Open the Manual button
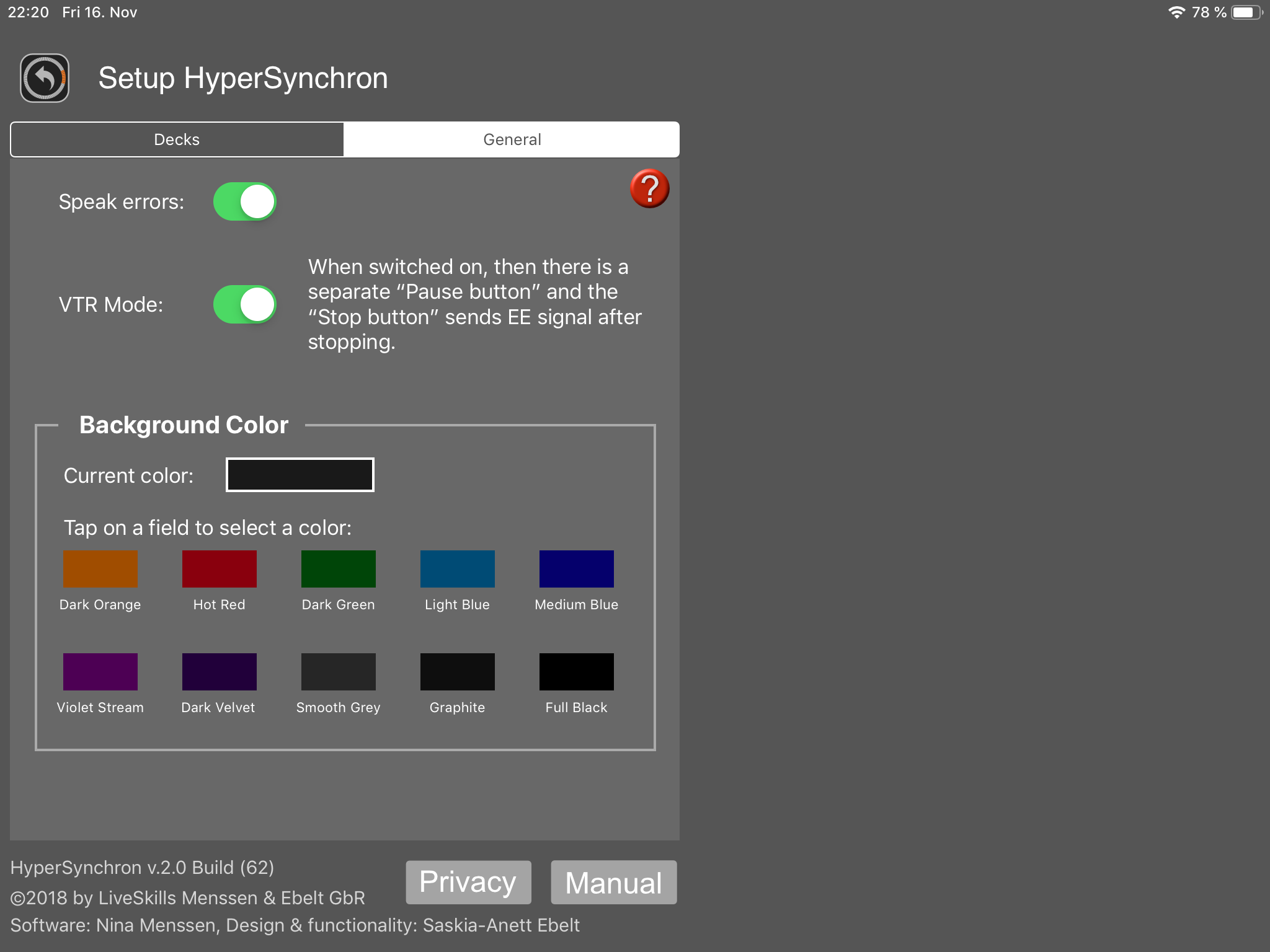Image resolution: width=1270 pixels, height=952 pixels. click(613, 882)
